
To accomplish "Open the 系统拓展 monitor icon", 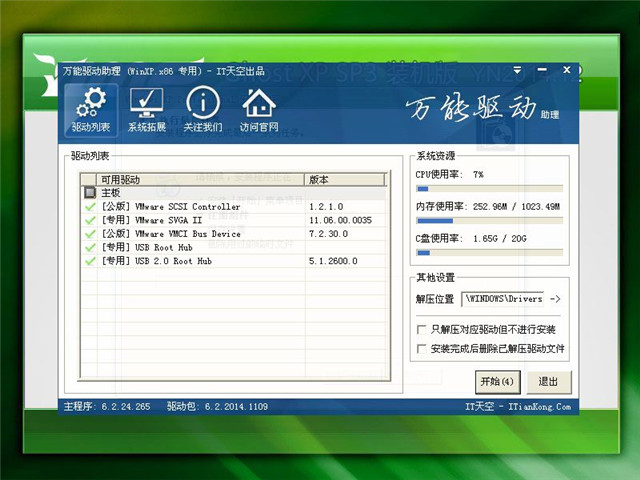I will point(147,110).
